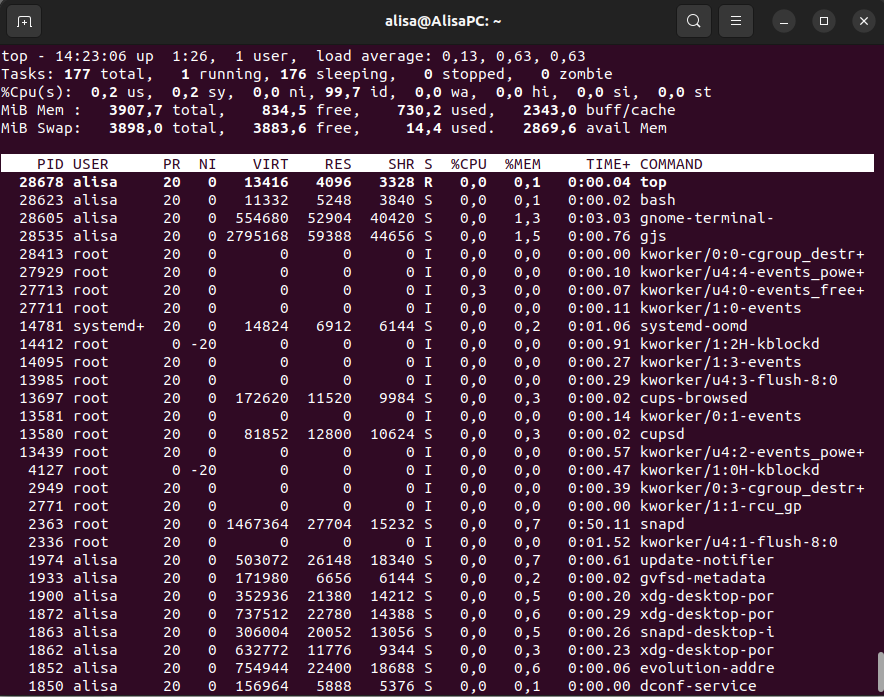This screenshot has height=697, width=884.
Task: Click kworker/u4:2-events_powe+ command
Action: click(x=752, y=452)
